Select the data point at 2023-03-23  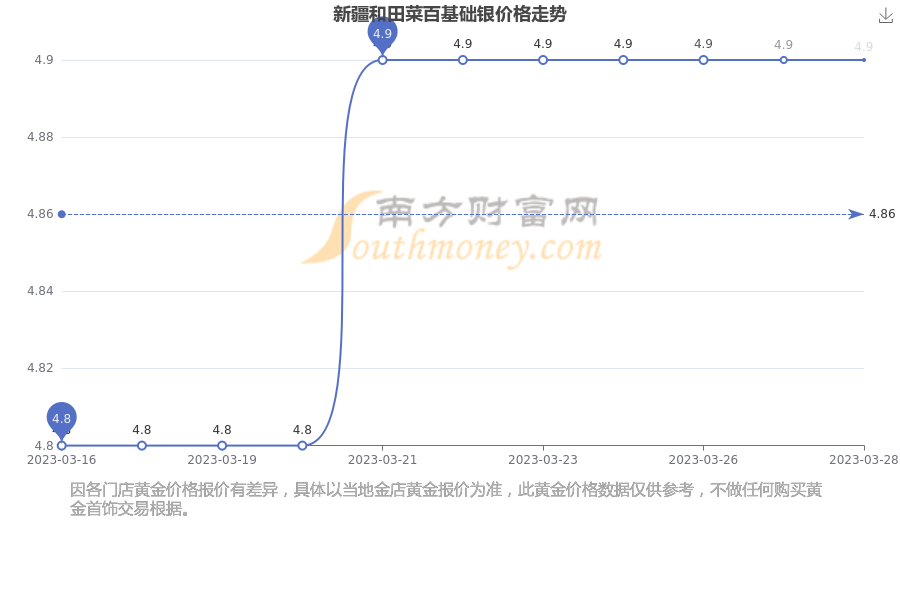coord(543,60)
